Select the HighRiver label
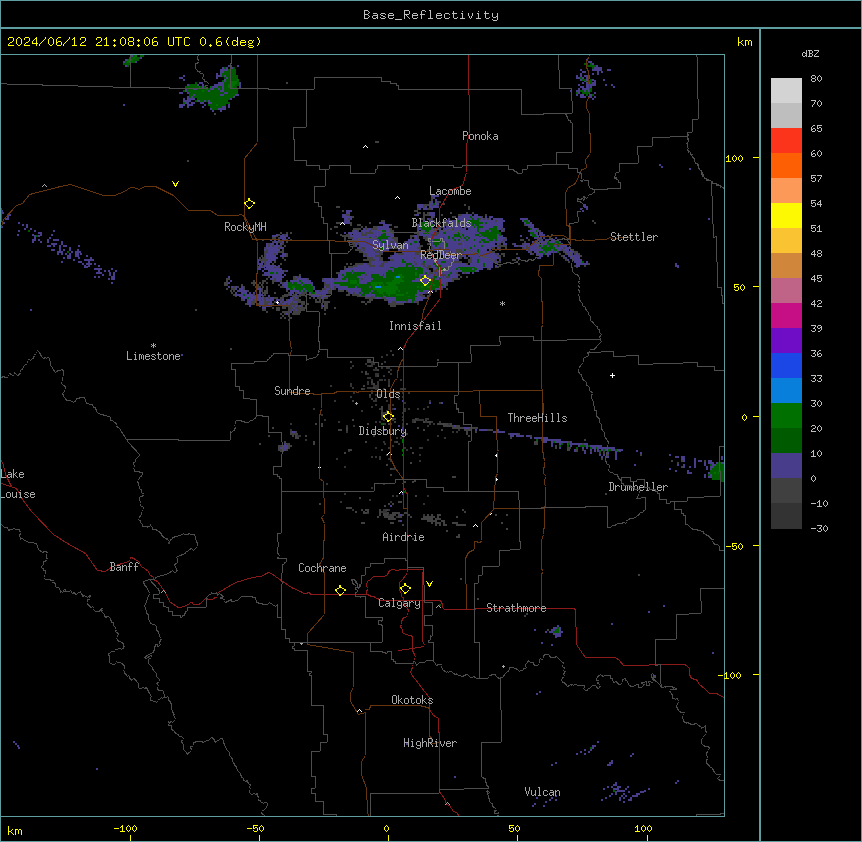Image resolution: width=862 pixels, height=842 pixels. click(430, 743)
